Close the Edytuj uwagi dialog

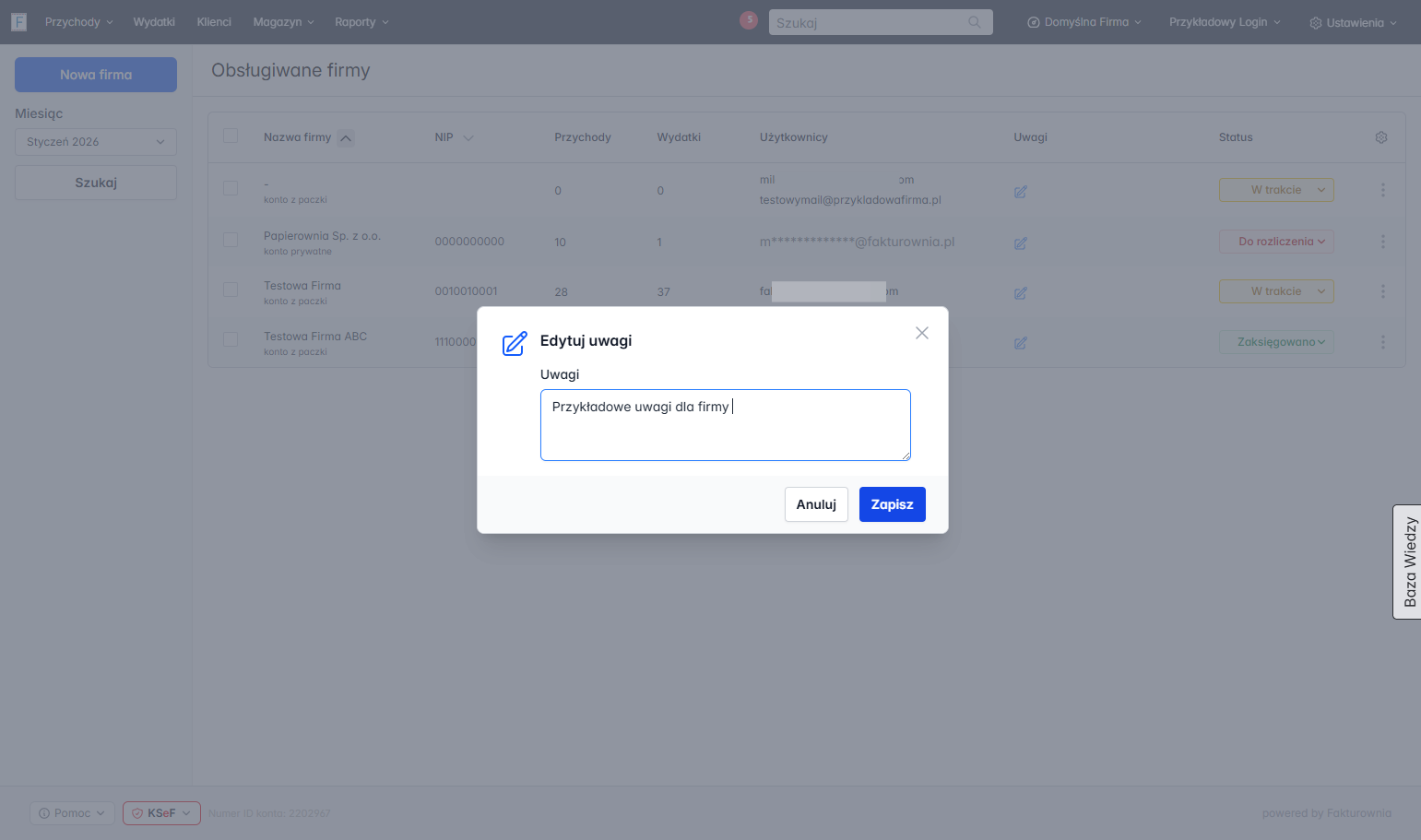click(922, 333)
